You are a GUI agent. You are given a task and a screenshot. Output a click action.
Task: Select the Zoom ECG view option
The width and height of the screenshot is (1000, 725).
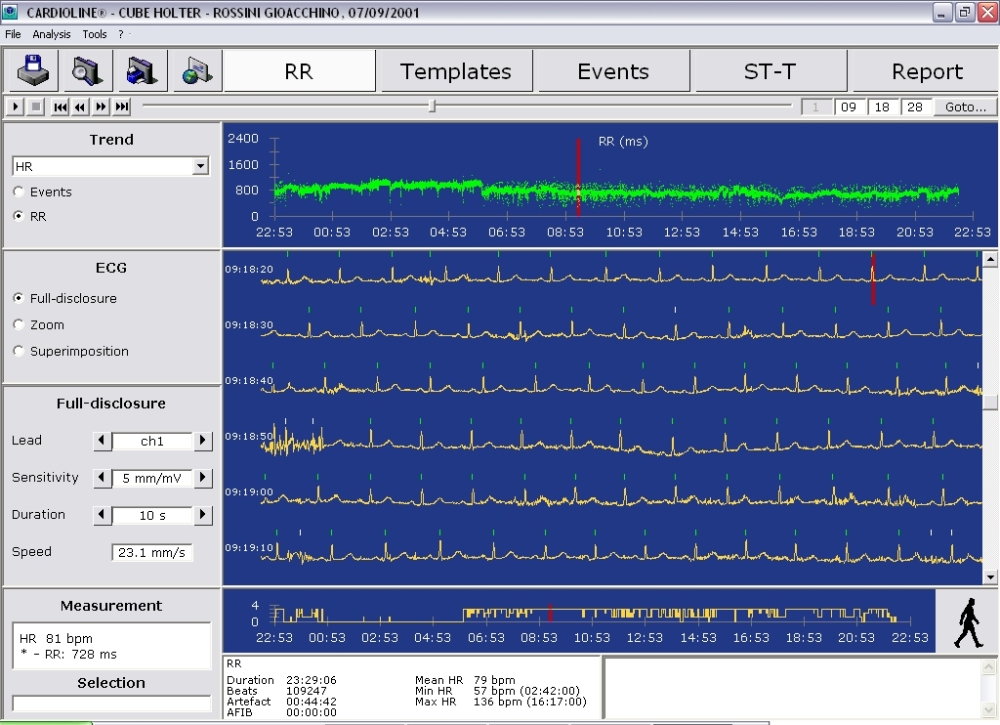19,325
